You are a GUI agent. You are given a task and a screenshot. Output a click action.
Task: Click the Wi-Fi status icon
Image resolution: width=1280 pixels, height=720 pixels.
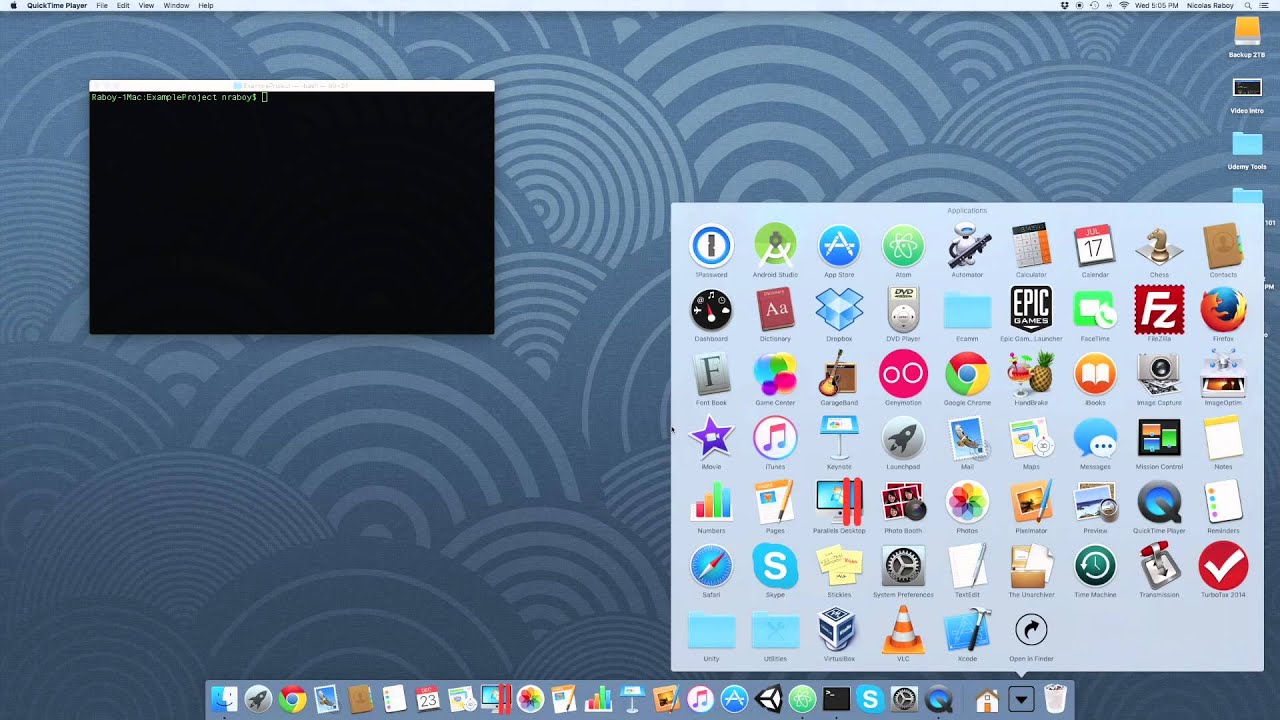point(1124,6)
